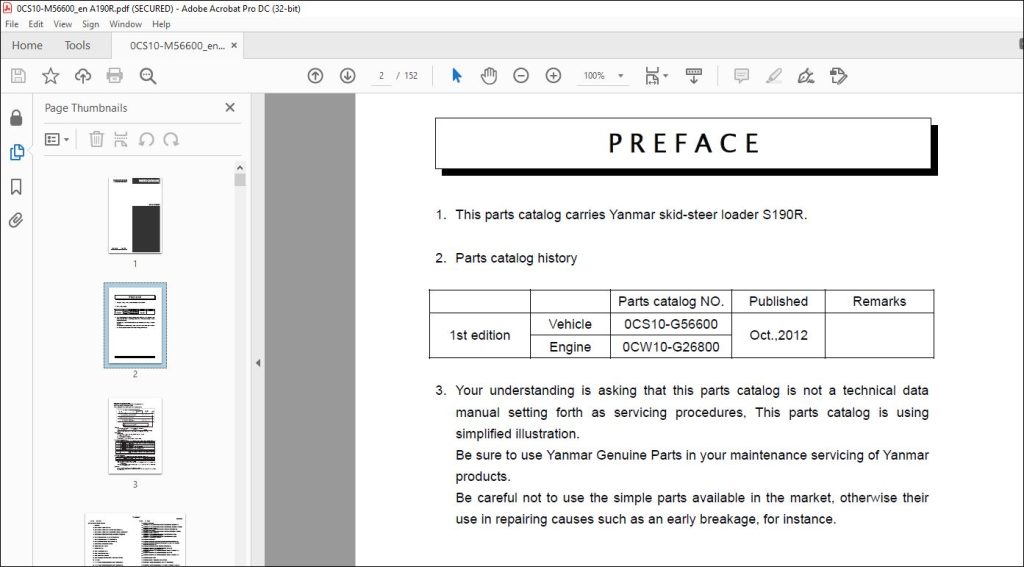Image resolution: width=1024 pixels, height=567 pixels.
Task: Click the page number input field
Action: [x=381, y=76]
